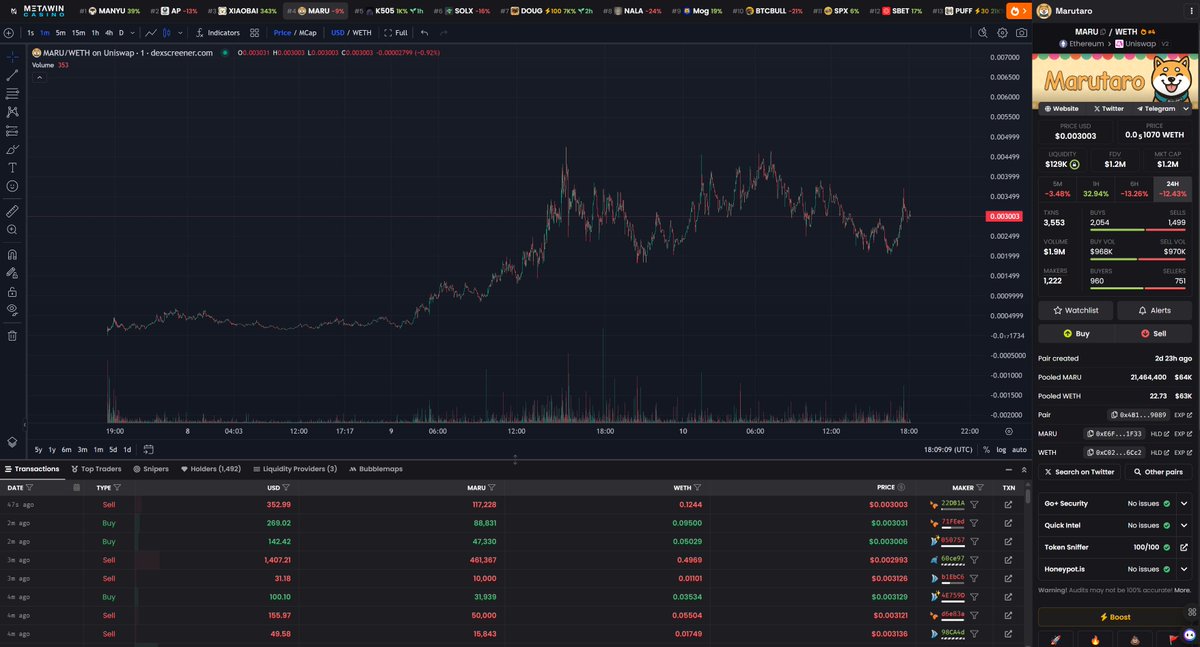Take a chart snapshot with camera icon
Viewport: 1200px width, 647px height.
[1020, 32]
